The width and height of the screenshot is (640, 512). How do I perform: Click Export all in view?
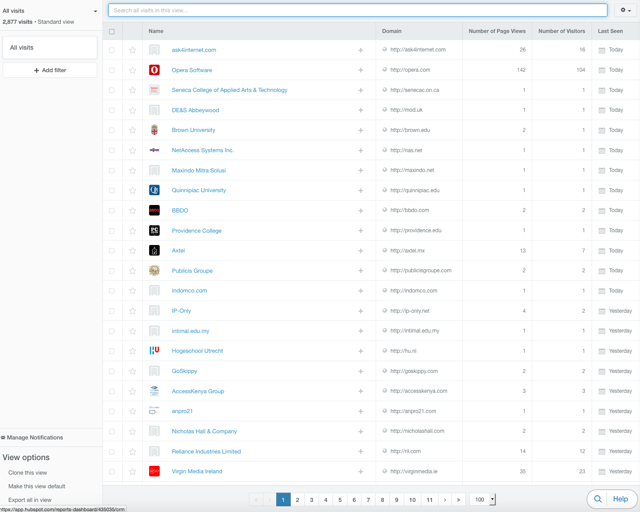pos(30,500)
